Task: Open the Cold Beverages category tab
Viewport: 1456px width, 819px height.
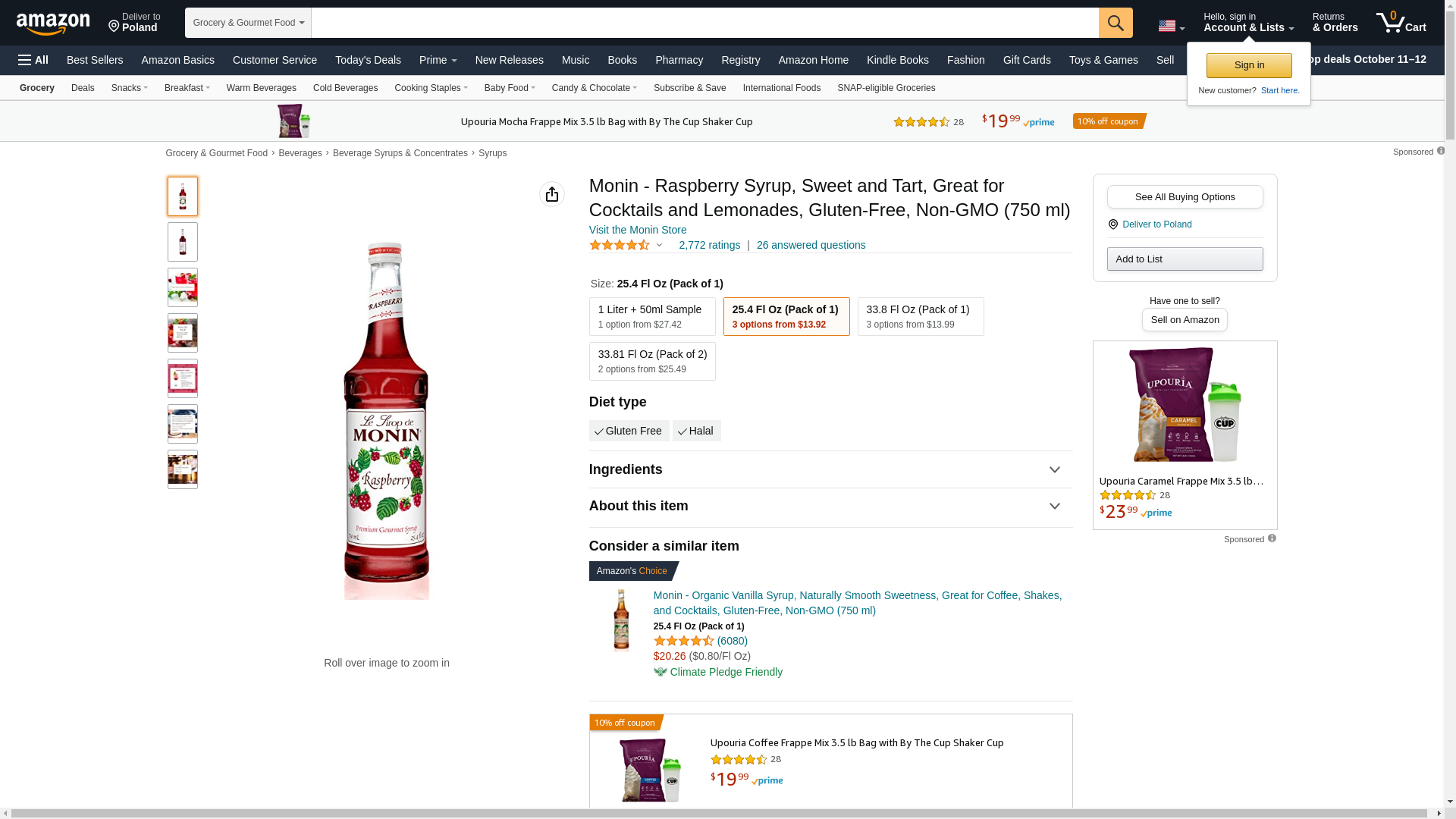Action: [x=345, y=88]
